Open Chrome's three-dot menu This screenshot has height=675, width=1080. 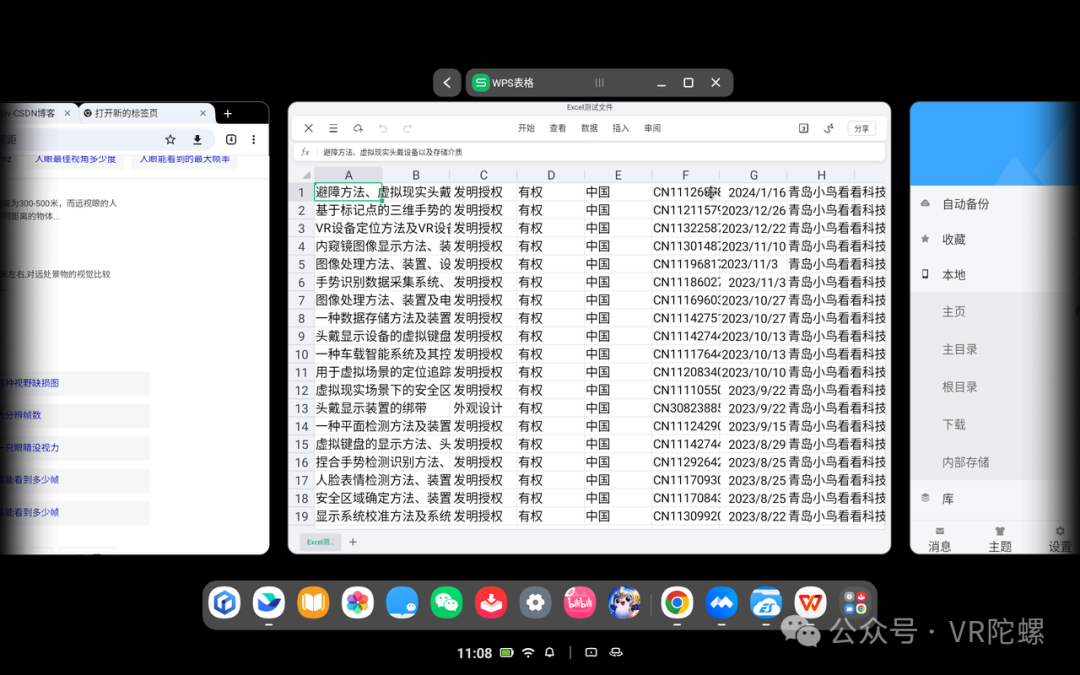point(253,140)
